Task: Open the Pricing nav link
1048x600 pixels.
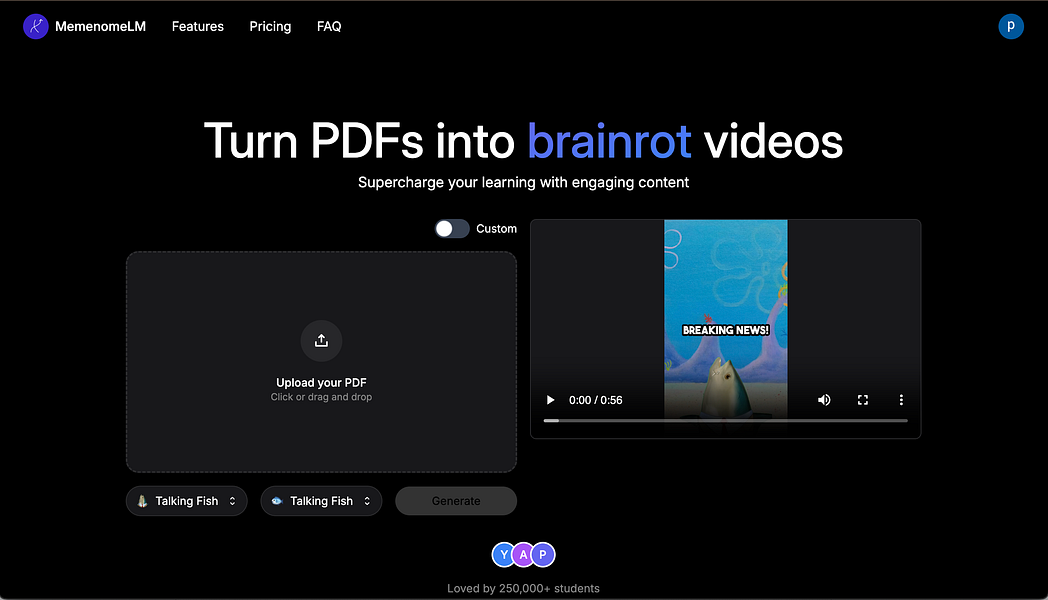Action: click(x=270, y=26)
